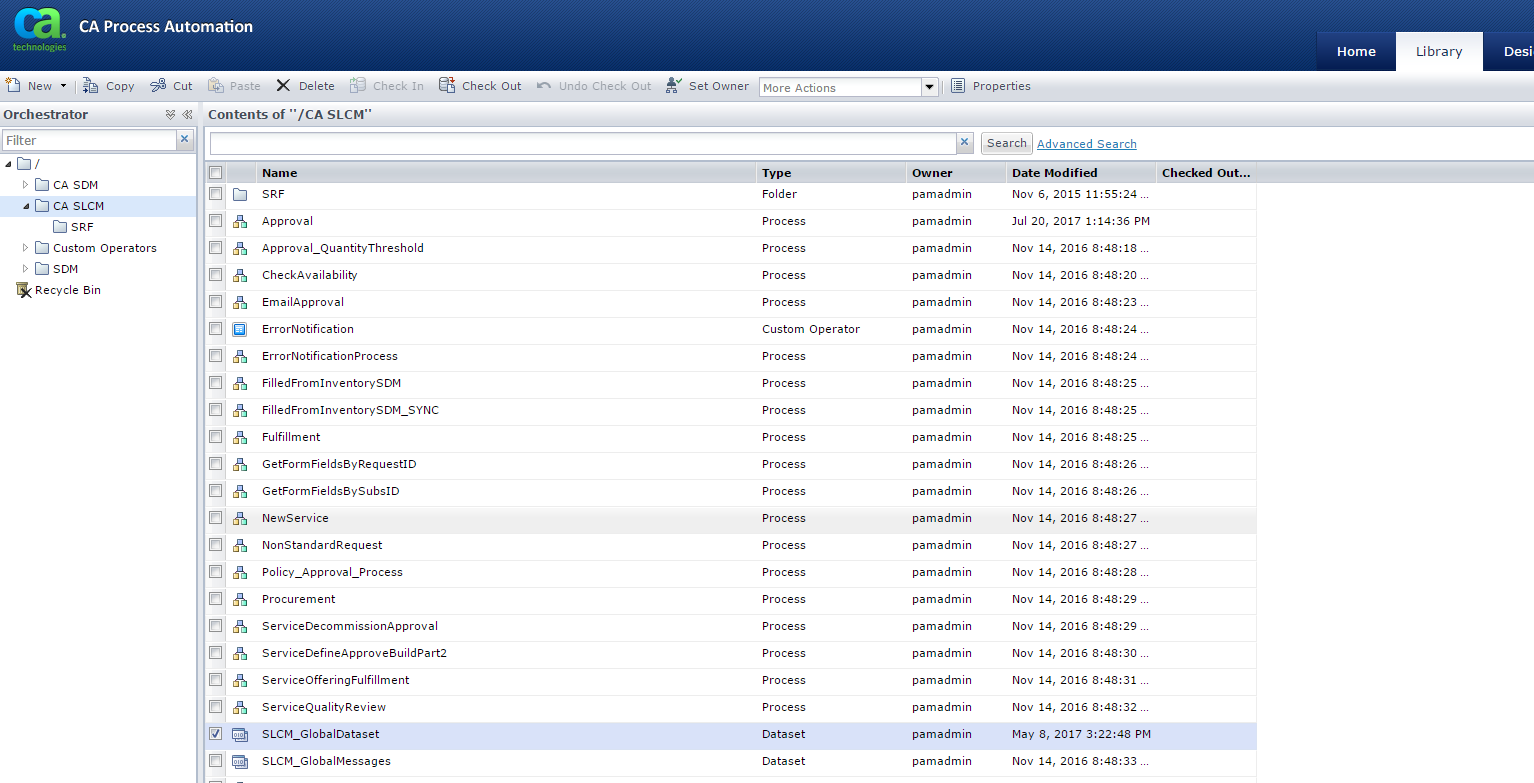Check the Approval row checkbox
1534x783 pixels.
click(x=216, y=221)
